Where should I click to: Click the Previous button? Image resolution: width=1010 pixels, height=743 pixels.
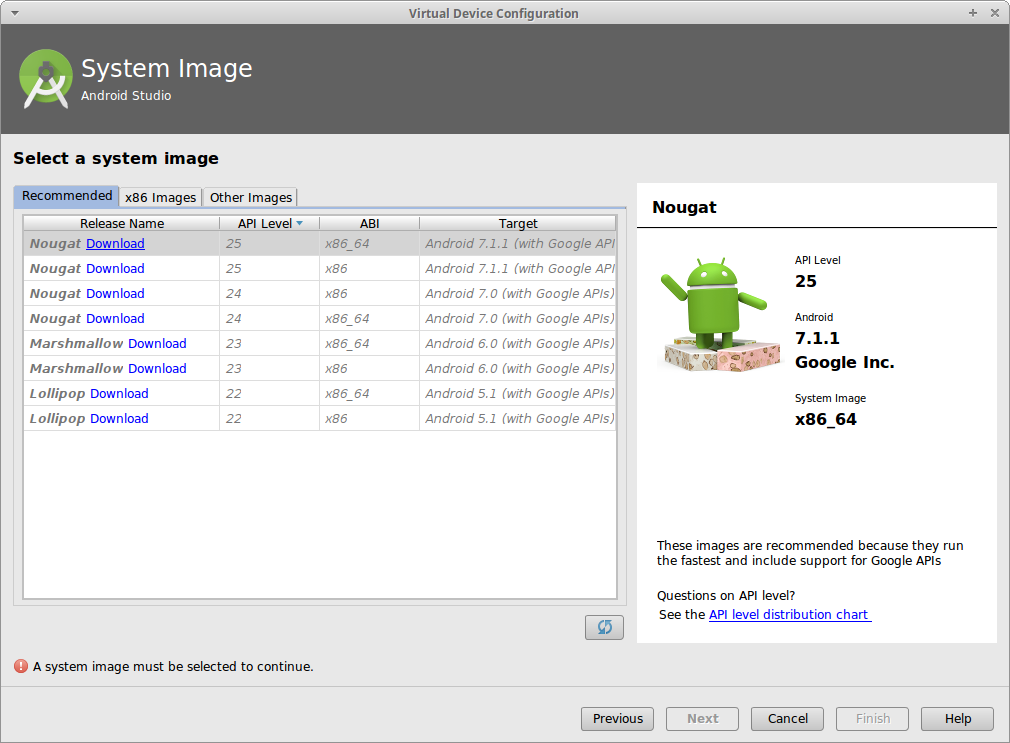click(x=617, y=718)
